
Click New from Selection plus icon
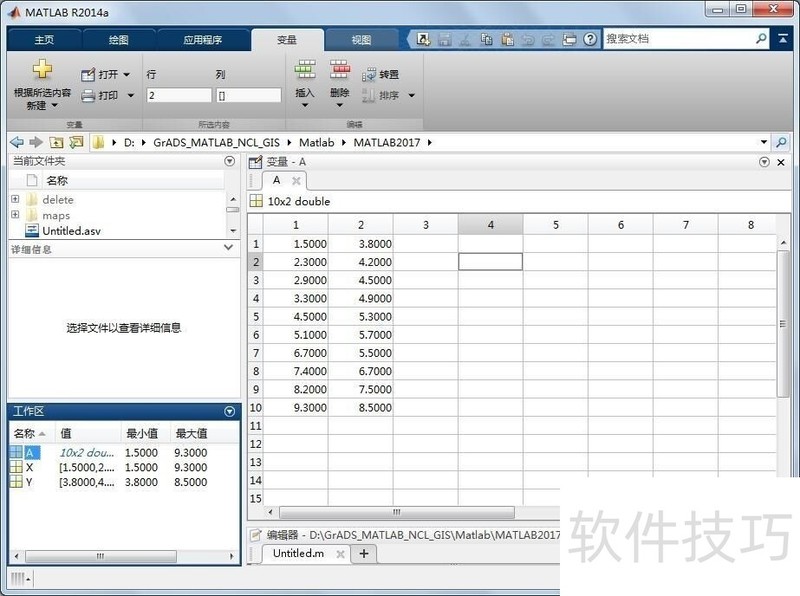pyautogui.click(x=42, y=69)
